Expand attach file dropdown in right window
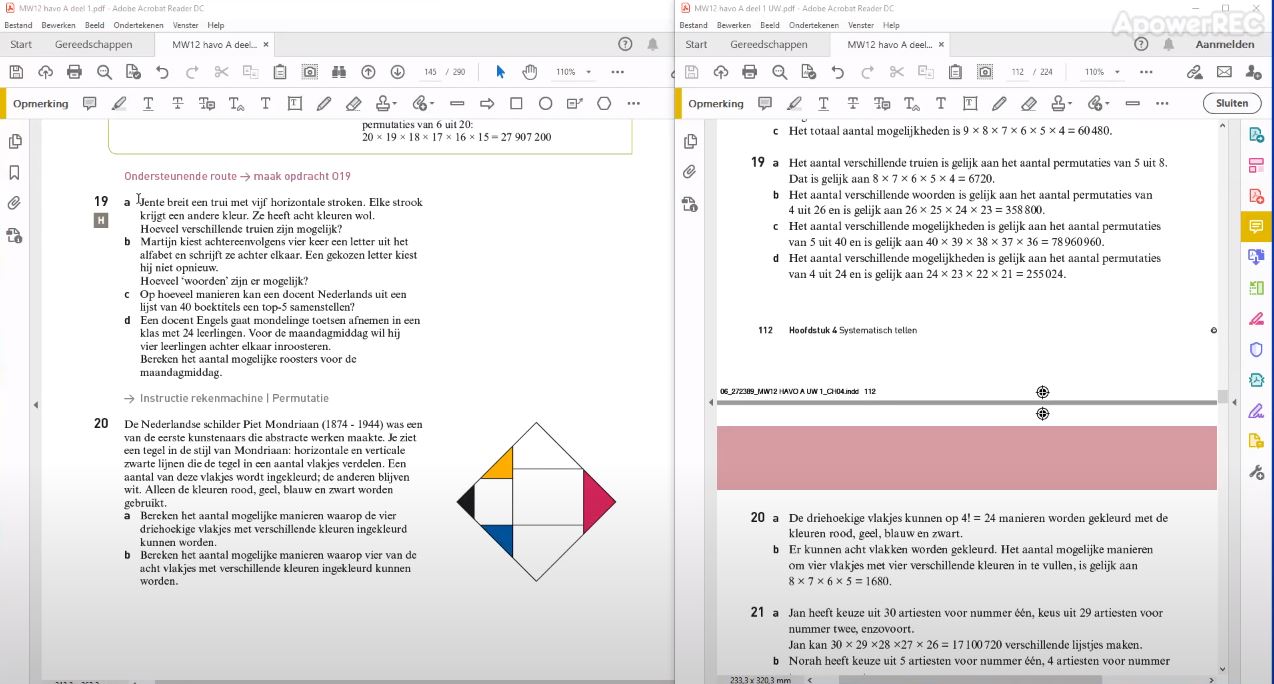Viewport: 1274px width, 684px height. [1105, 103]
